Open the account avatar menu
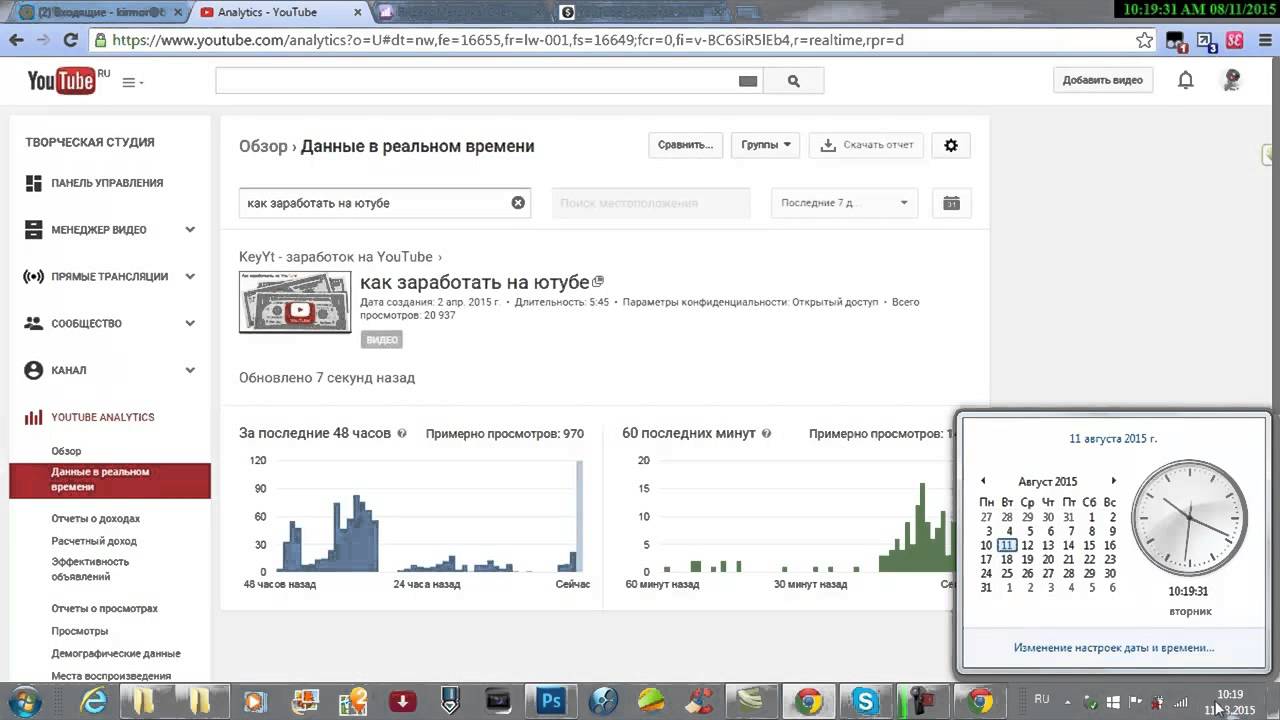 coord(1232,80)
